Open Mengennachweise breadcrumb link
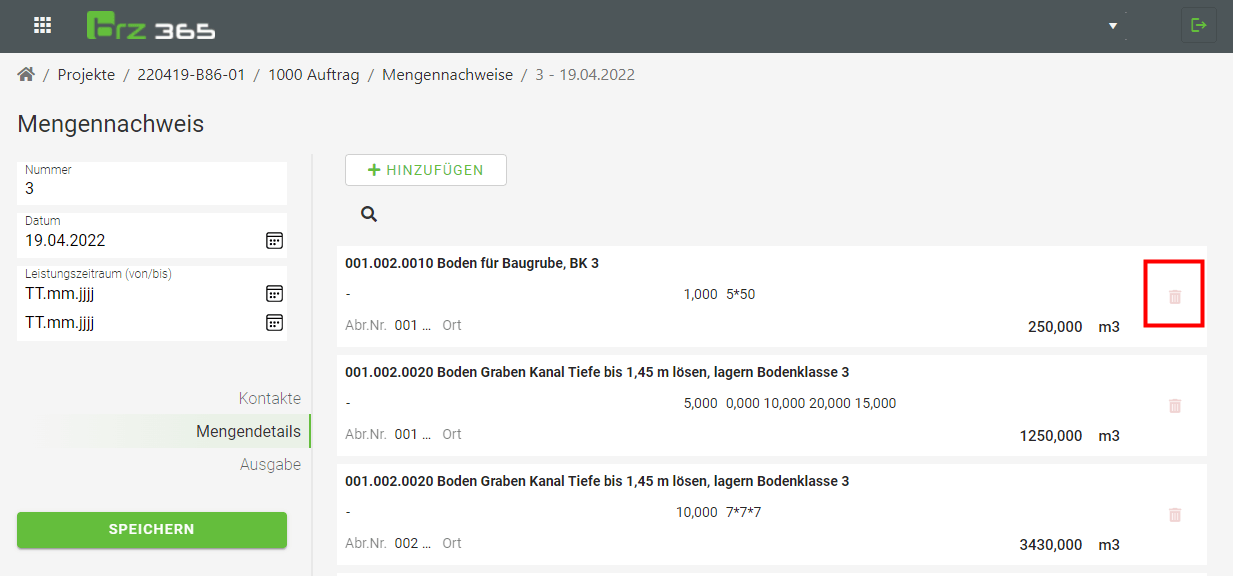This screenshot has width=1233, height=576. (x=447, y=75)
